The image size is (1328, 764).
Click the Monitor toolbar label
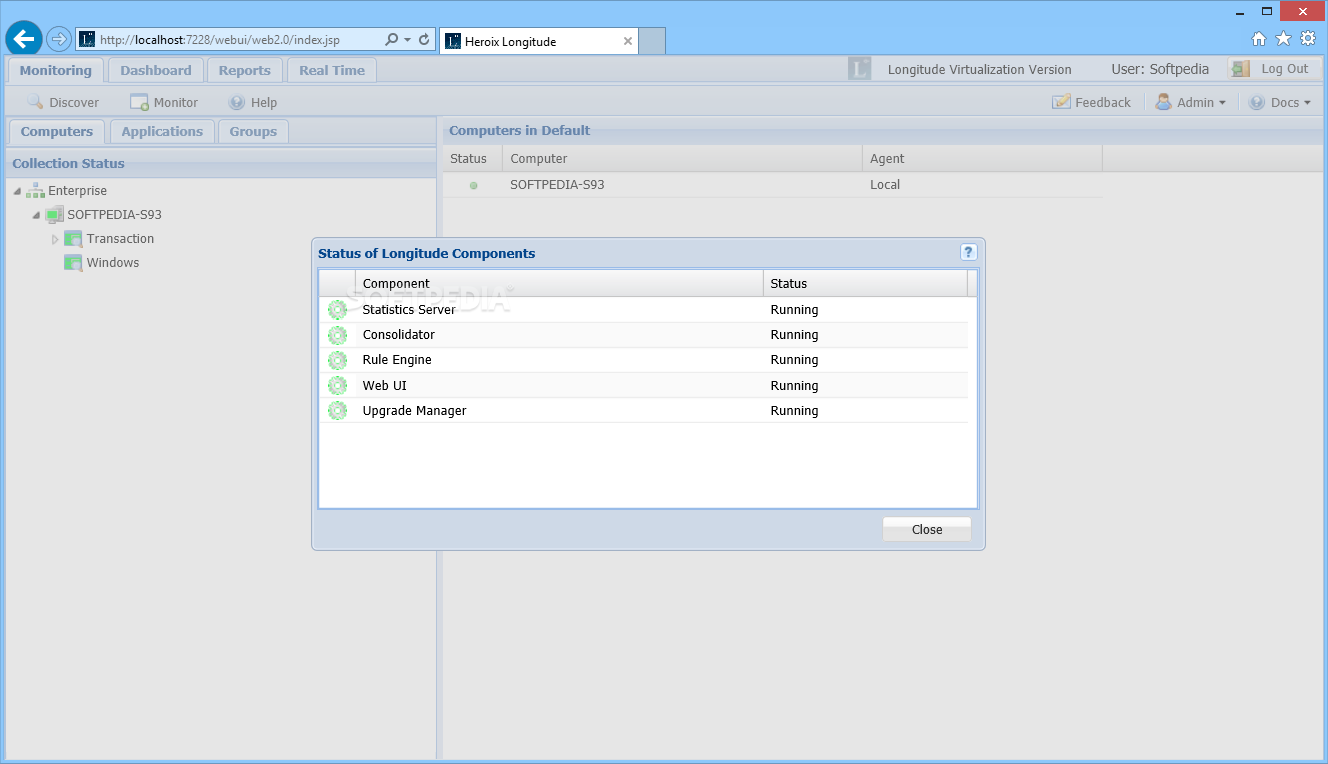176,102
